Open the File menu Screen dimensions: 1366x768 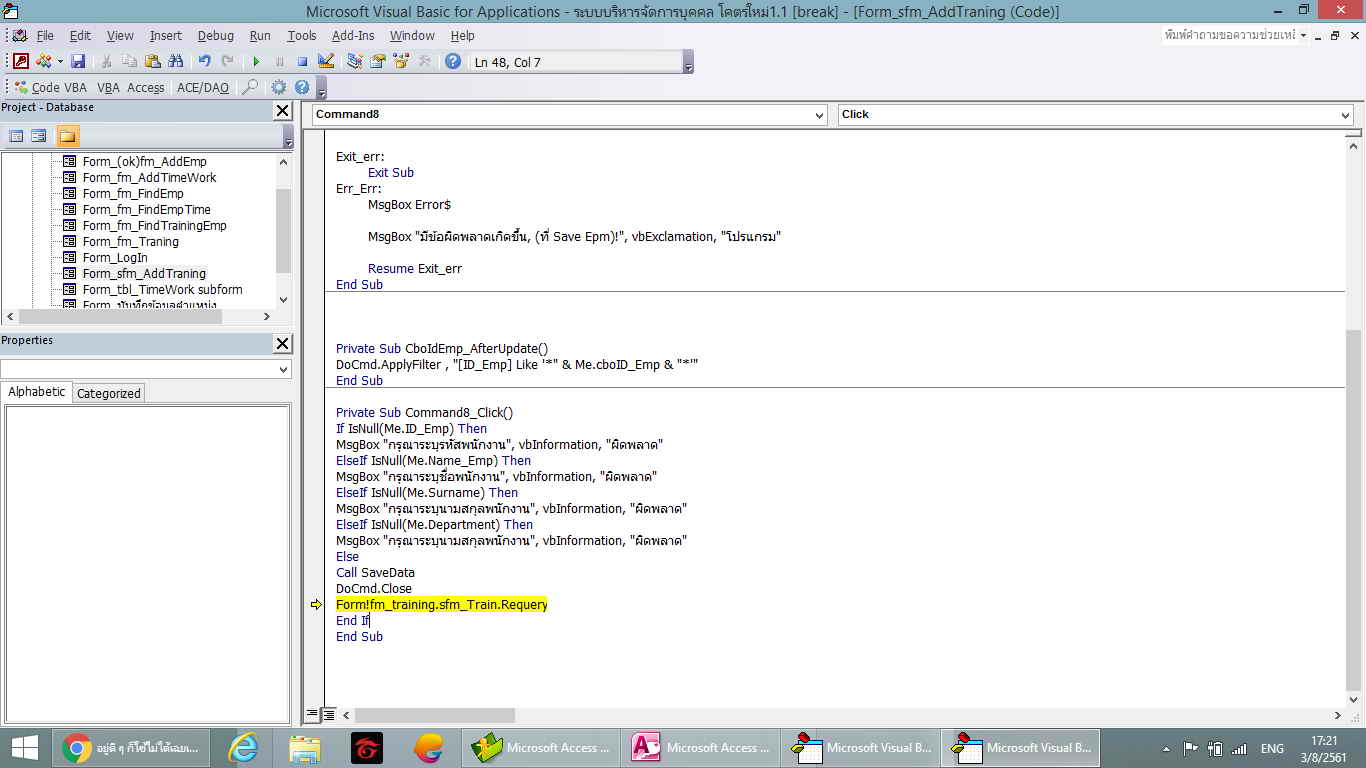click(45, 36)
